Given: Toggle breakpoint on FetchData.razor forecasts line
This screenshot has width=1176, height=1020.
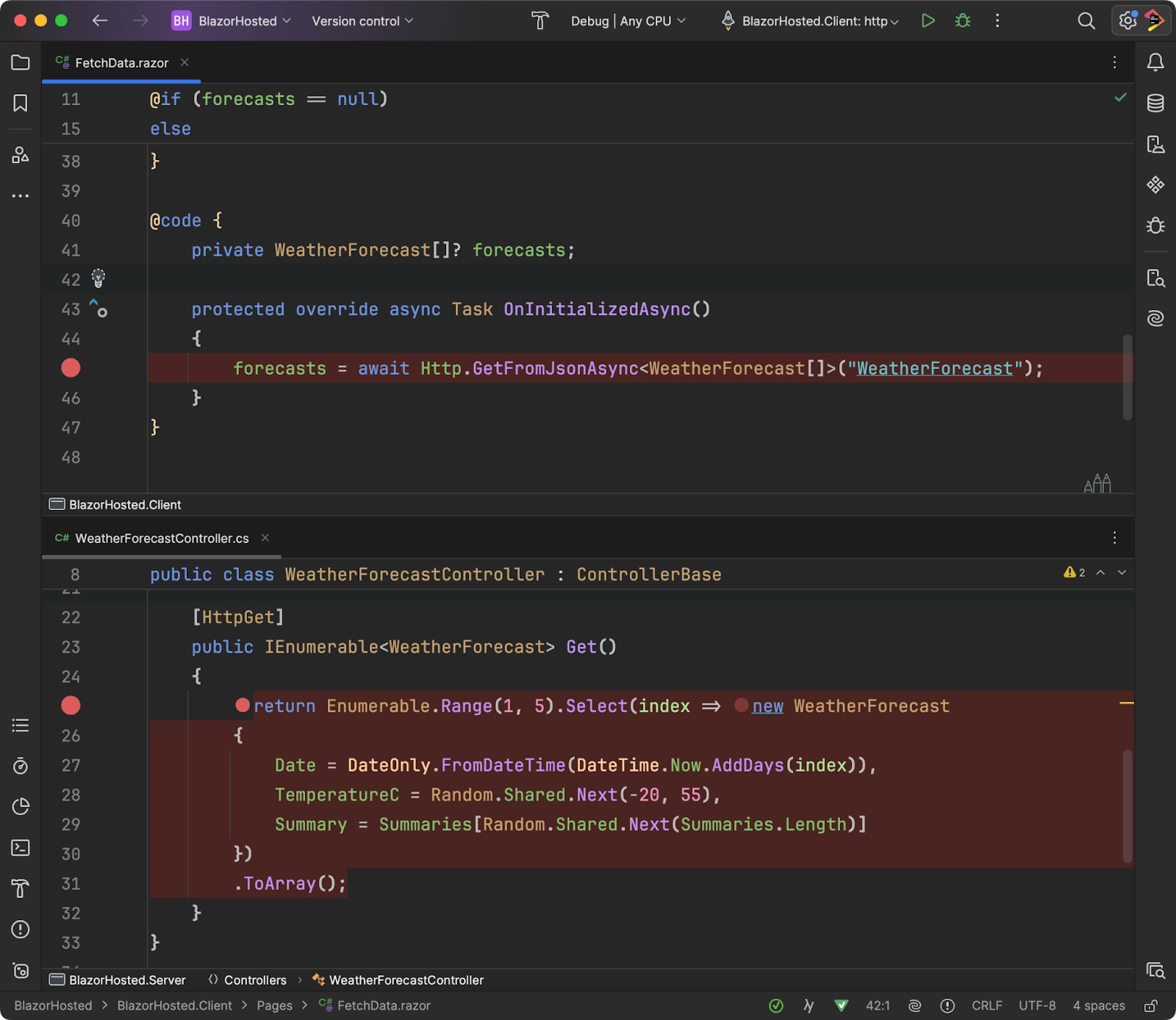Looking at the screenshot, I should click(71, 367).
